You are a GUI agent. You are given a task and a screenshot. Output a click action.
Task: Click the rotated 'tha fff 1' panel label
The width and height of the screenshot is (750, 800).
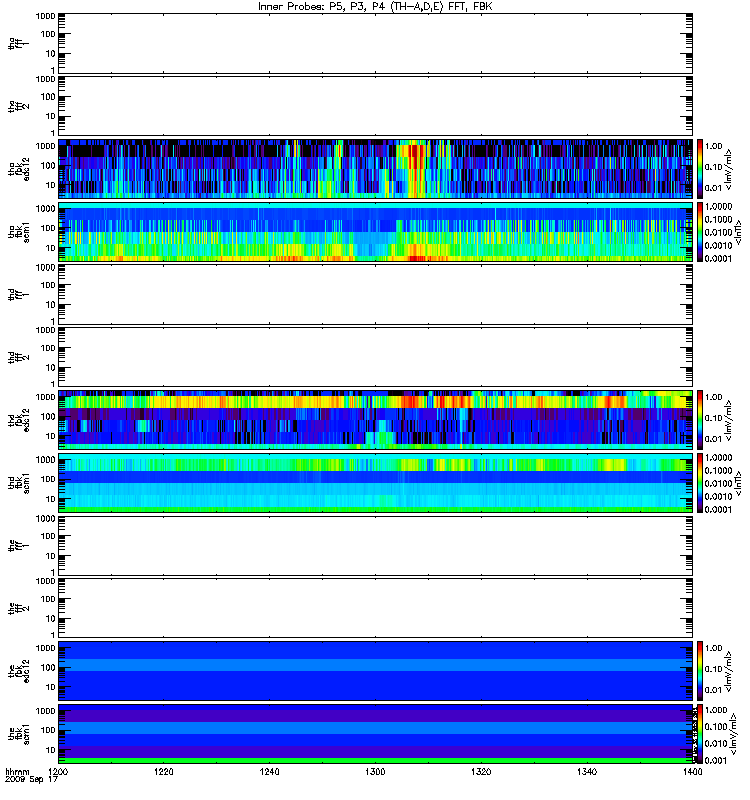pos(19,43)
